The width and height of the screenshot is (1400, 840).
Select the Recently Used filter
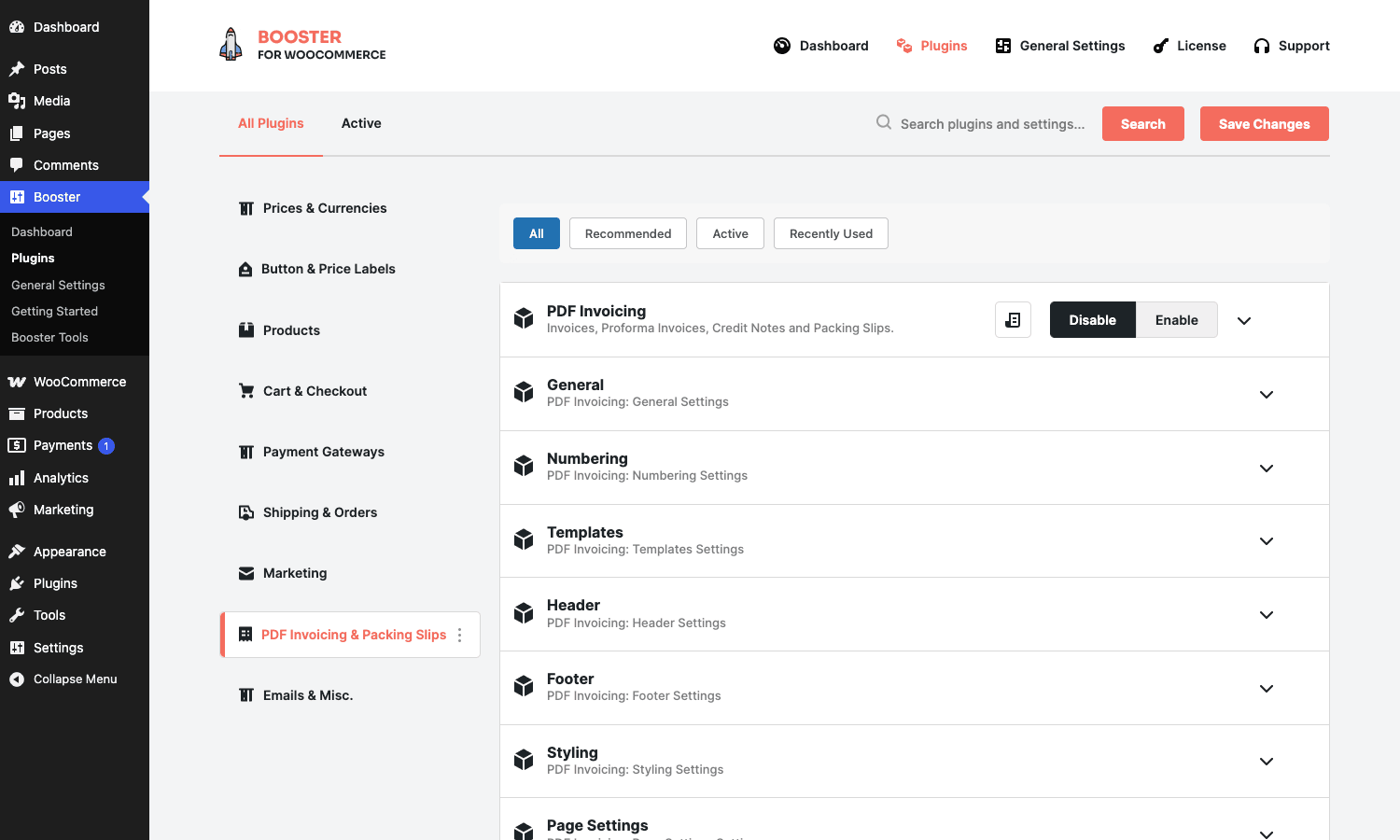click(831, 233)
